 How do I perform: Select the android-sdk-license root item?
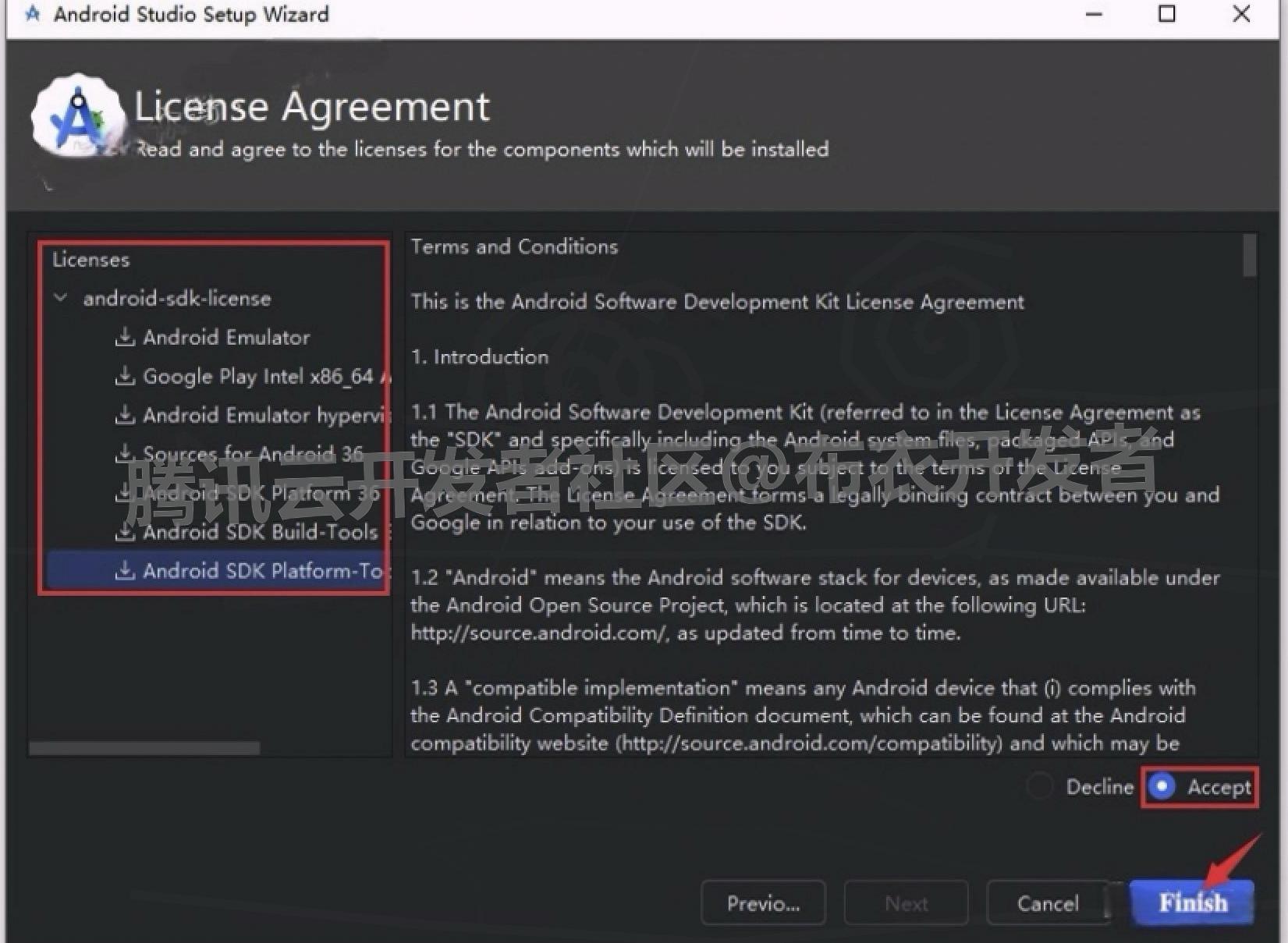point(177,298)
